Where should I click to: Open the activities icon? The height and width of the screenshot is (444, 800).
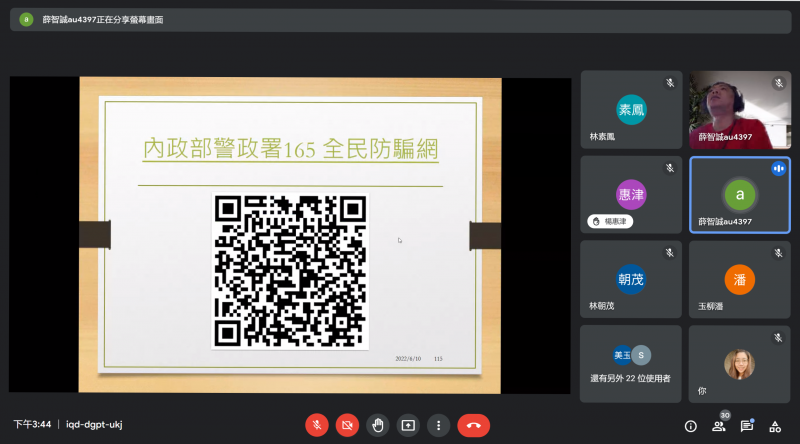click(775, 426)
